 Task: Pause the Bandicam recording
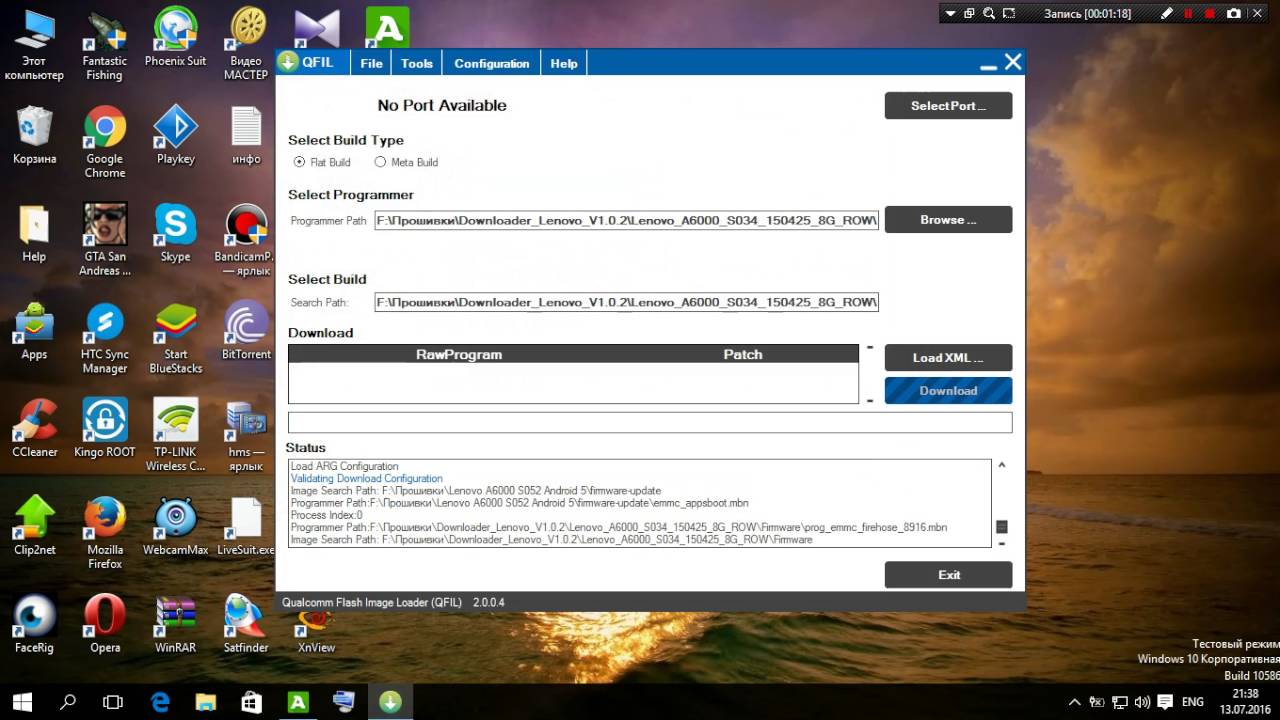(x=1189, y=14)
